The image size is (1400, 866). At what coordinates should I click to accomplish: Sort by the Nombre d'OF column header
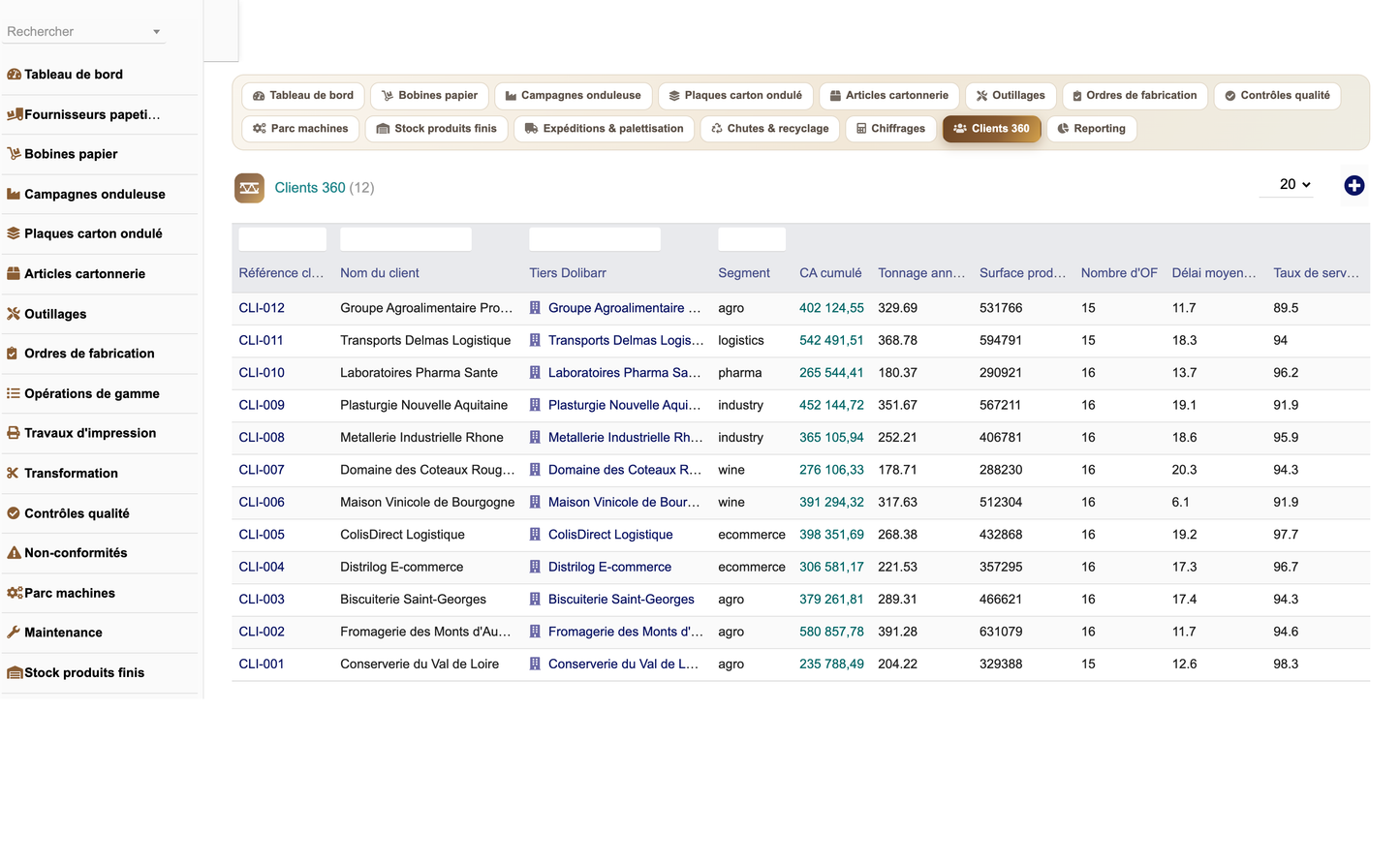[1119, 273]
